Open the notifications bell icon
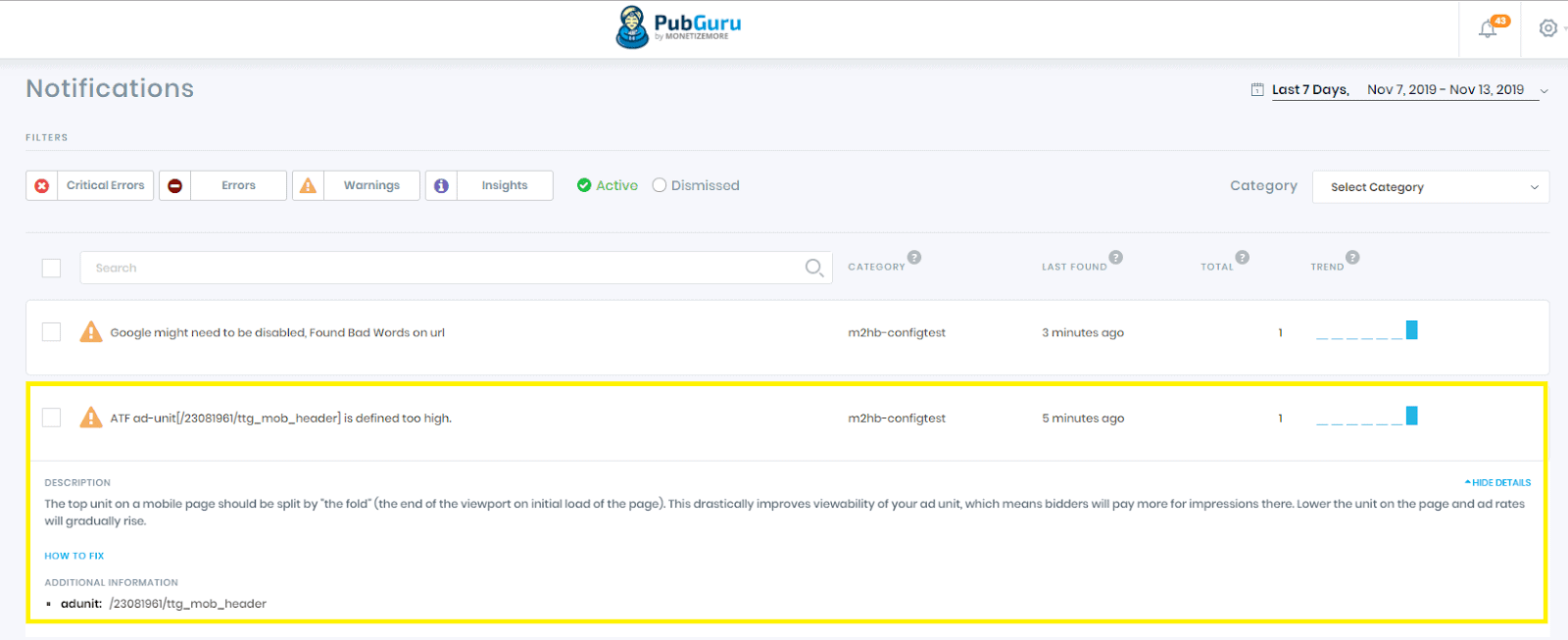The image size is (1568, 640). [1488, 28]
